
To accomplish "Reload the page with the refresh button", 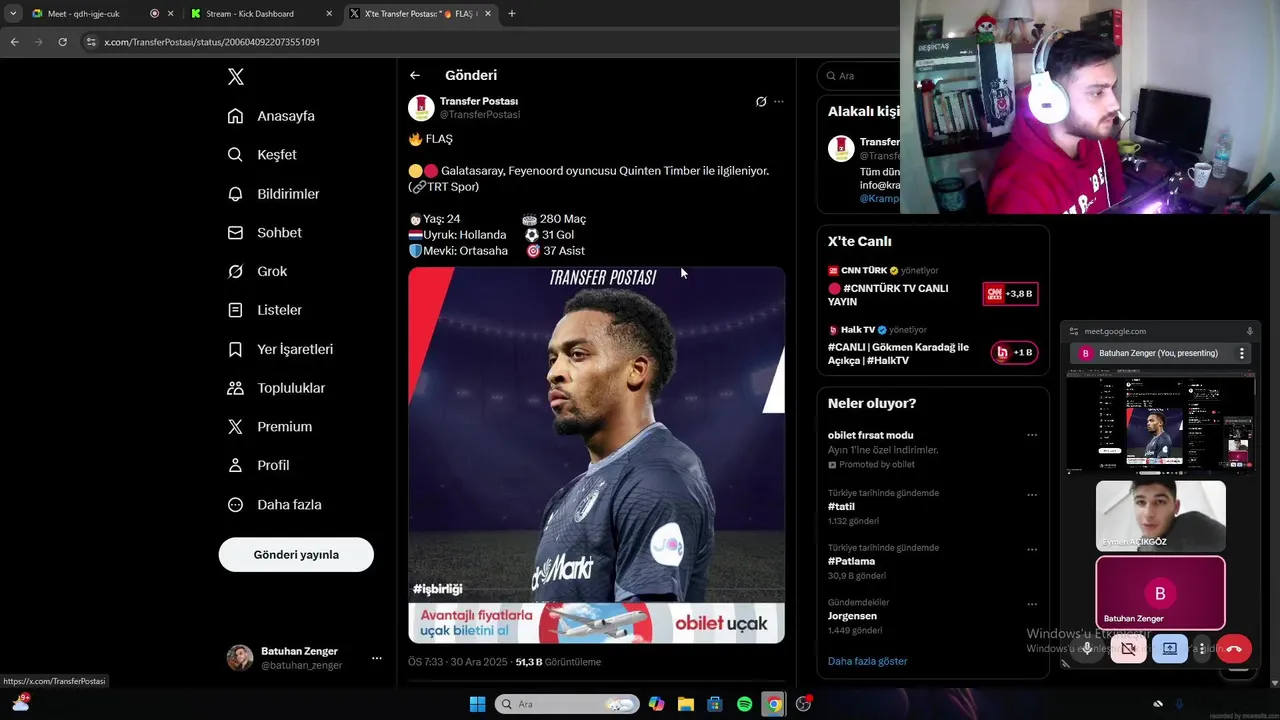I will click(62, 42).
